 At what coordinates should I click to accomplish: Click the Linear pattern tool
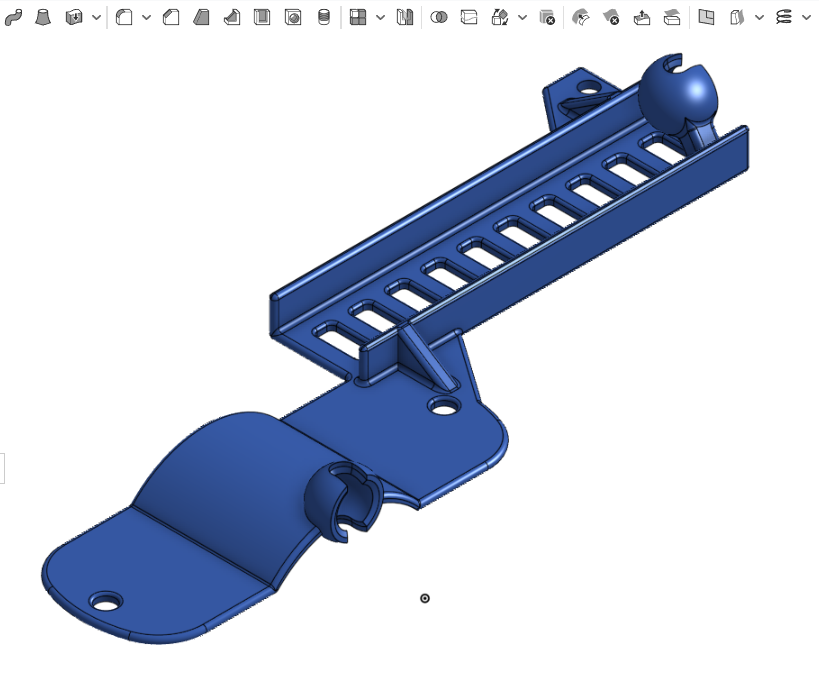[x=358, y=17]
